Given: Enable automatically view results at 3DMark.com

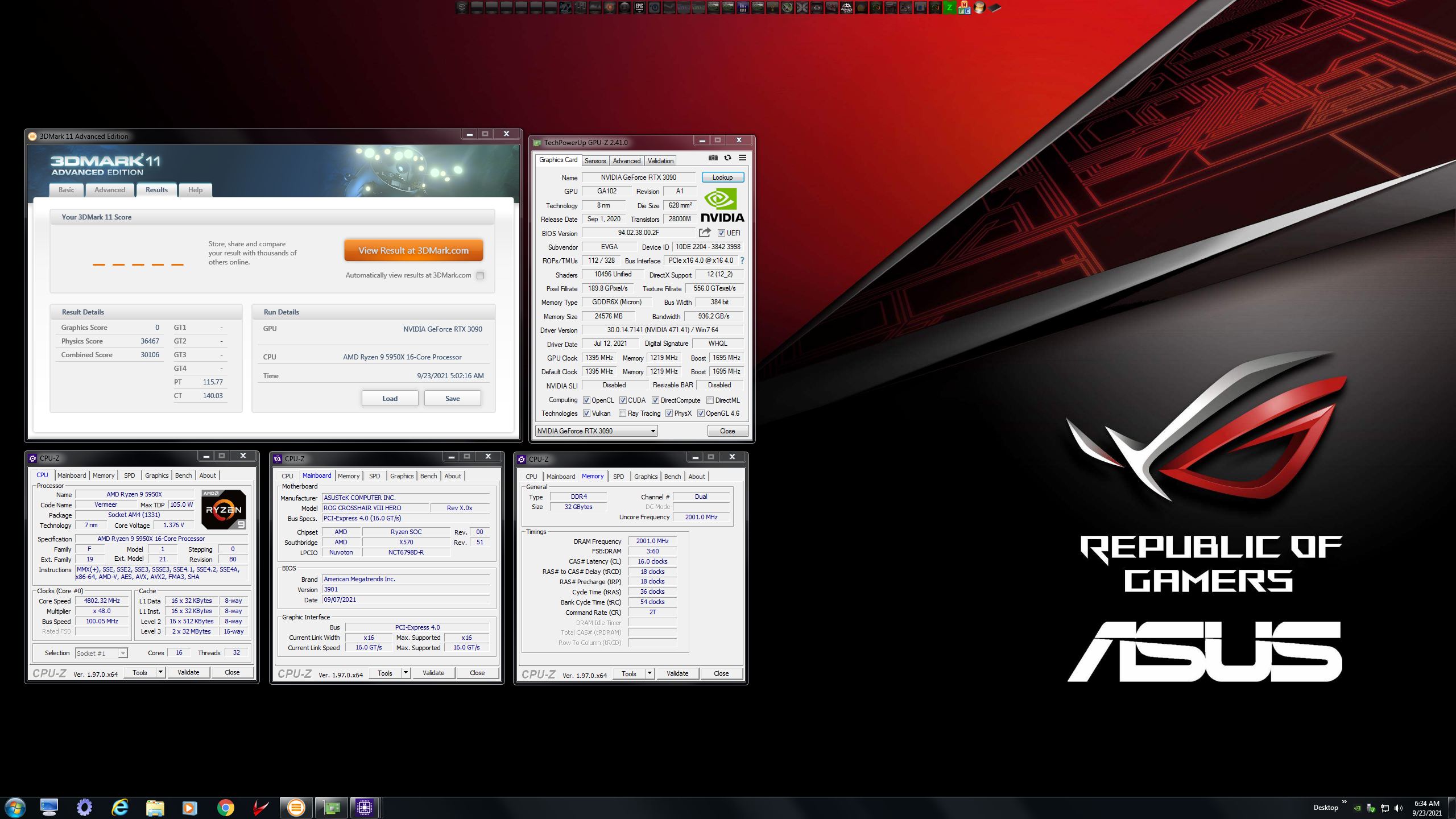Looking at the screenshot, I should click(480, 275).
